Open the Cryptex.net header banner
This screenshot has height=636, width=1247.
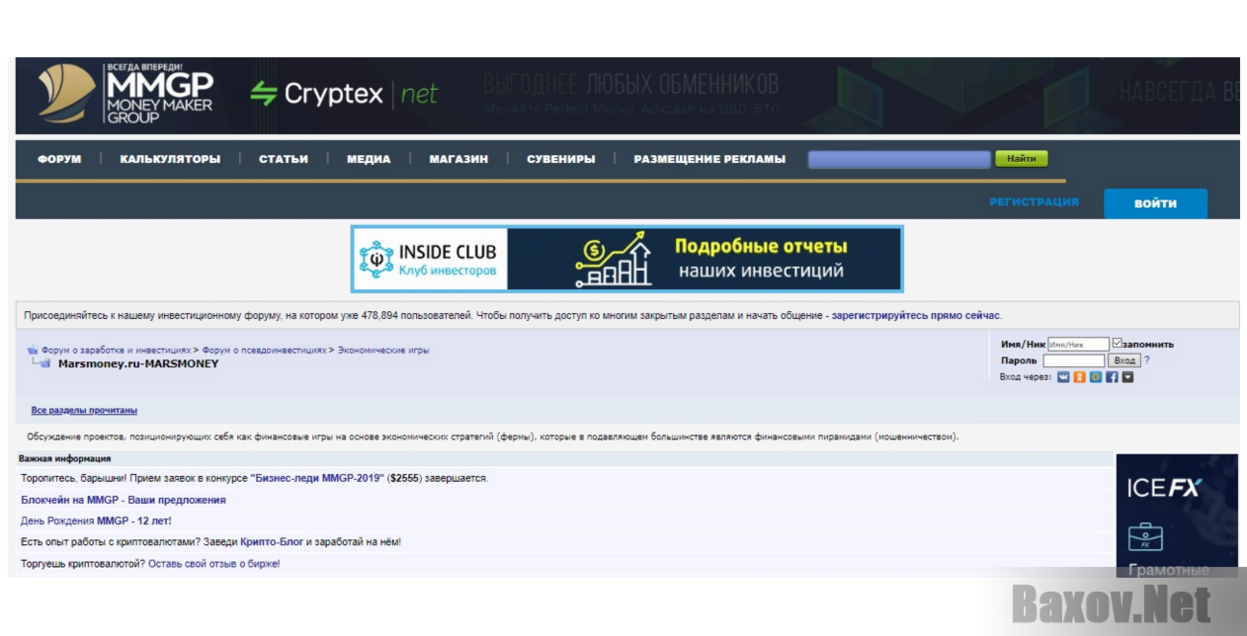(x=740, y=95)
